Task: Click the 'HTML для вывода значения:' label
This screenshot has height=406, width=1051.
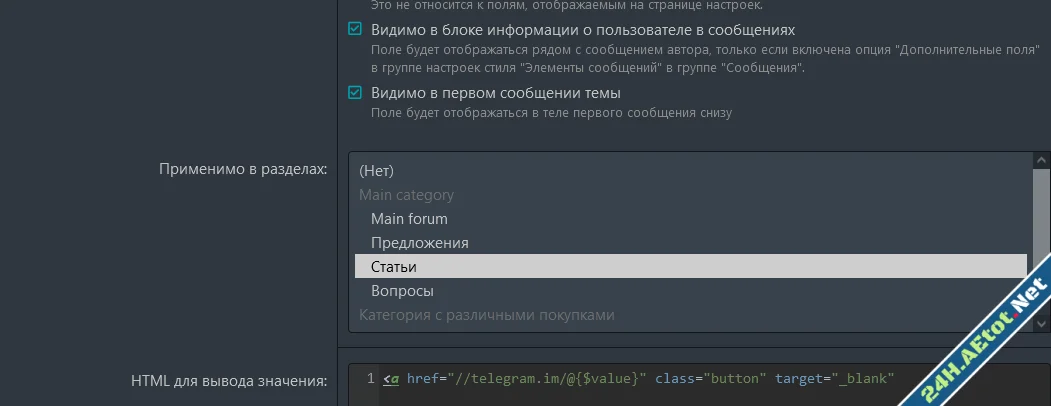Action: [x=229, y=380]
